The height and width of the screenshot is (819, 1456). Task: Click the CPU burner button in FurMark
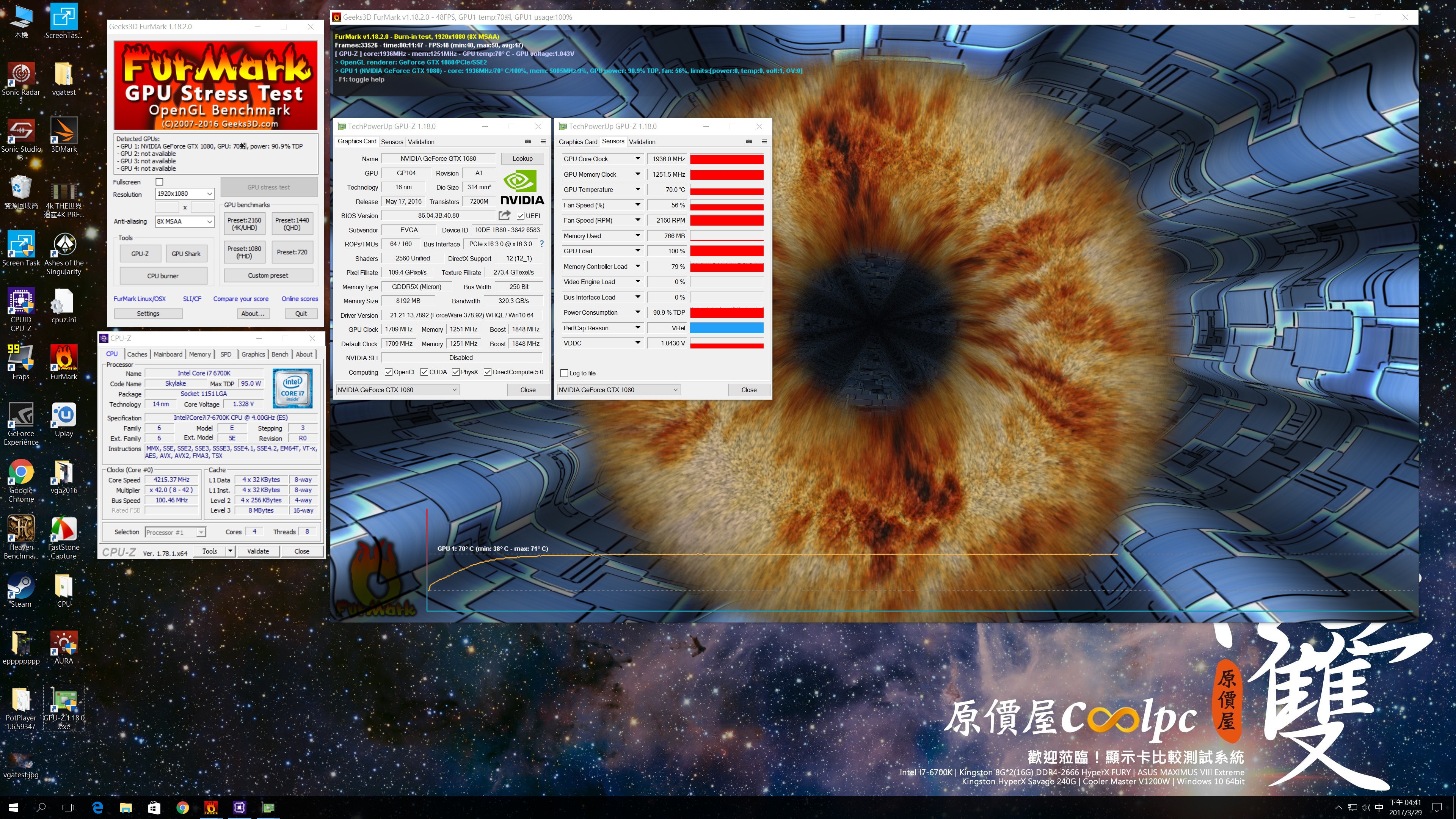(163, 276)
